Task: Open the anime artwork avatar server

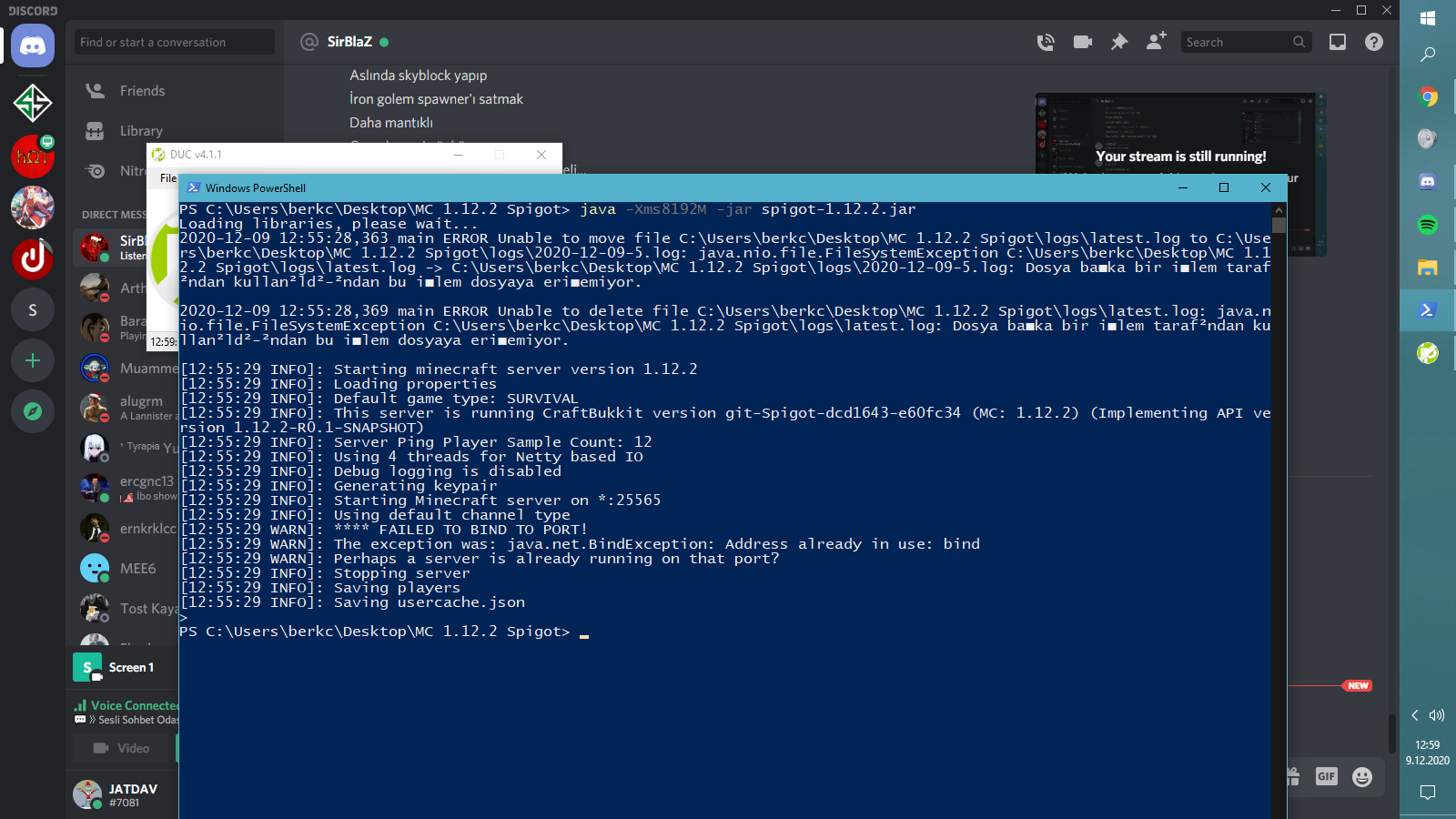Action: click(33, 207)
